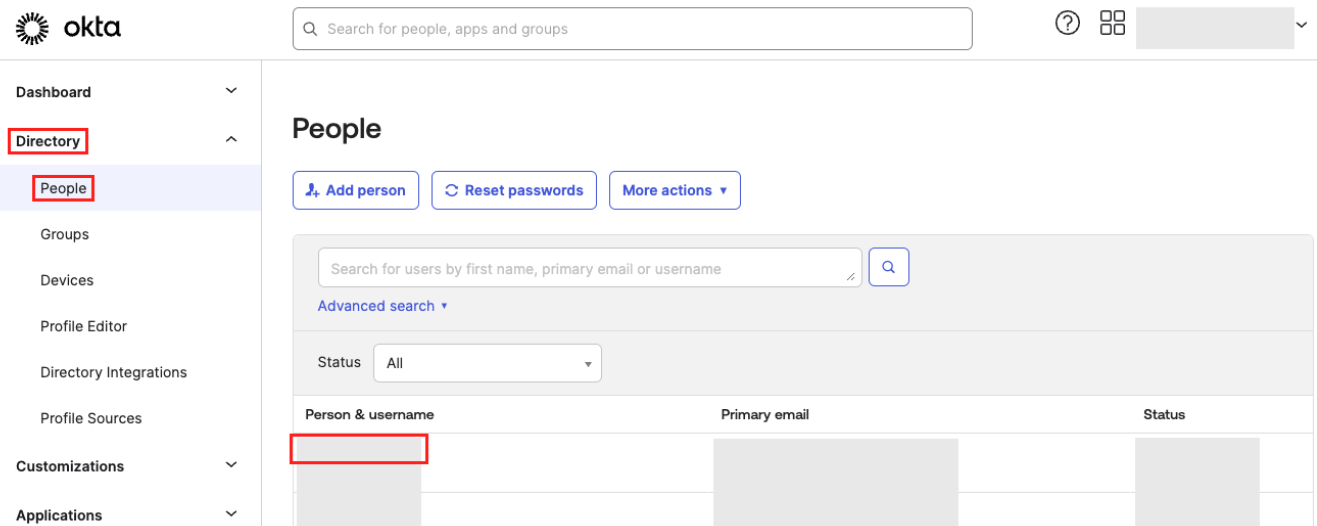The width and height of the screenshot is (1317, 526).
Task: Open the help question mark icon
Action: click(x=1068, y=23)
